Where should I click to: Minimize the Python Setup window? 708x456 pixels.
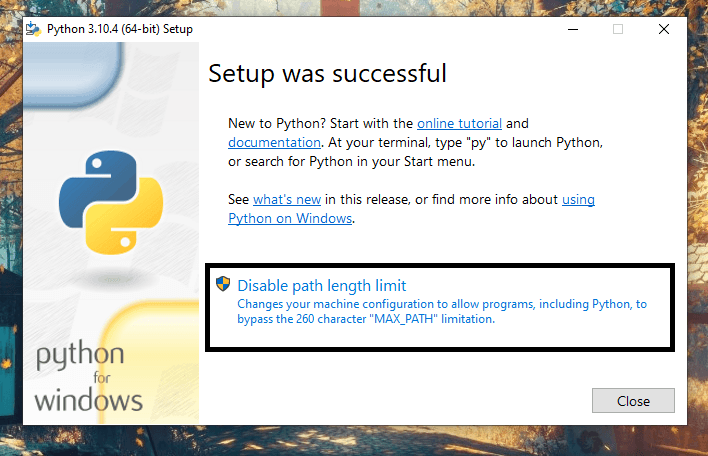pyautogui.click(x=573, y=29)
